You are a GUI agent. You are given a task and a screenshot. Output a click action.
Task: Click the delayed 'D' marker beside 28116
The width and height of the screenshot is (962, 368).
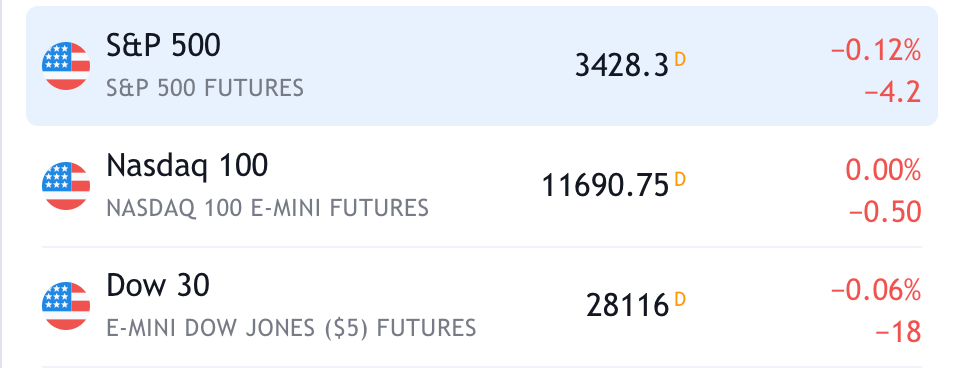click(x=680, y=299)
